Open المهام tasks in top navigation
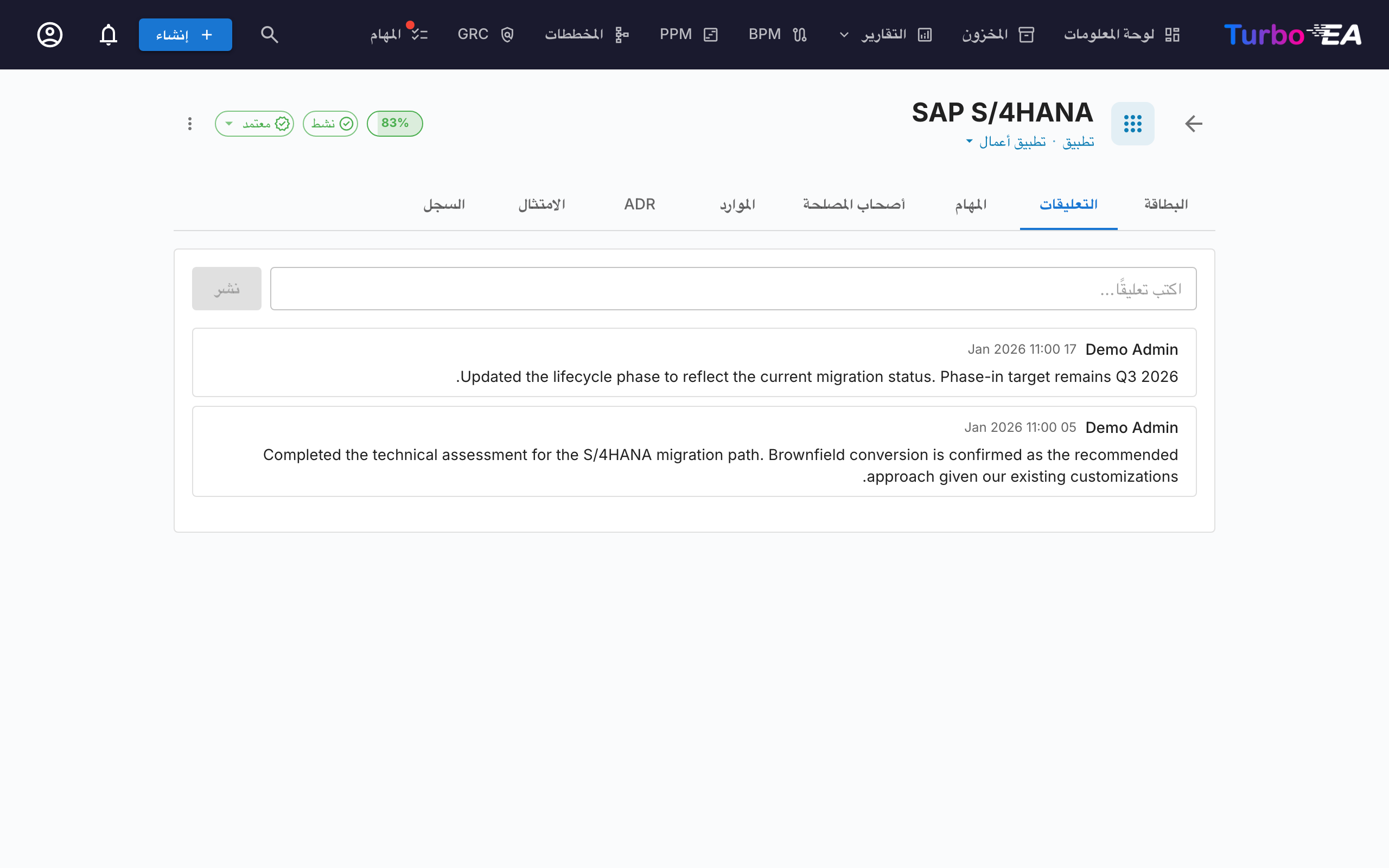This screenshot has height=868, width=1389. (399, 34)
